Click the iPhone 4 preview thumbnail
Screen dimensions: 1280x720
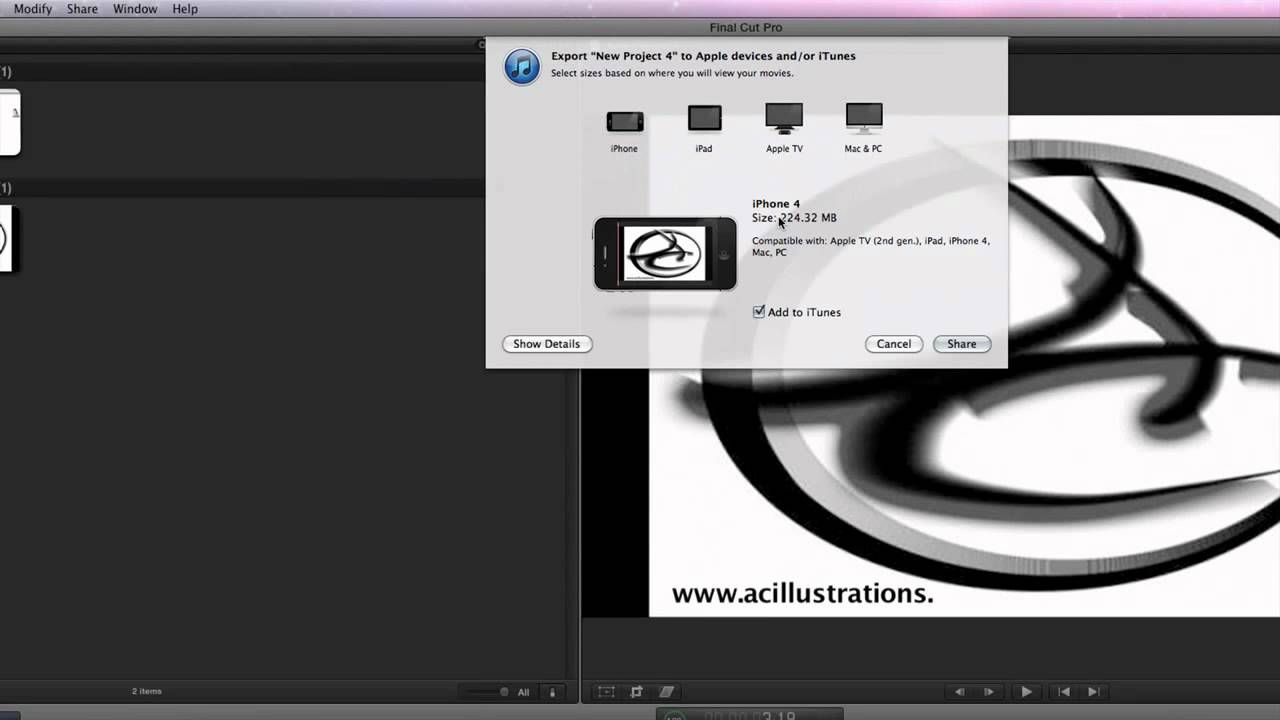click(665, 254)
